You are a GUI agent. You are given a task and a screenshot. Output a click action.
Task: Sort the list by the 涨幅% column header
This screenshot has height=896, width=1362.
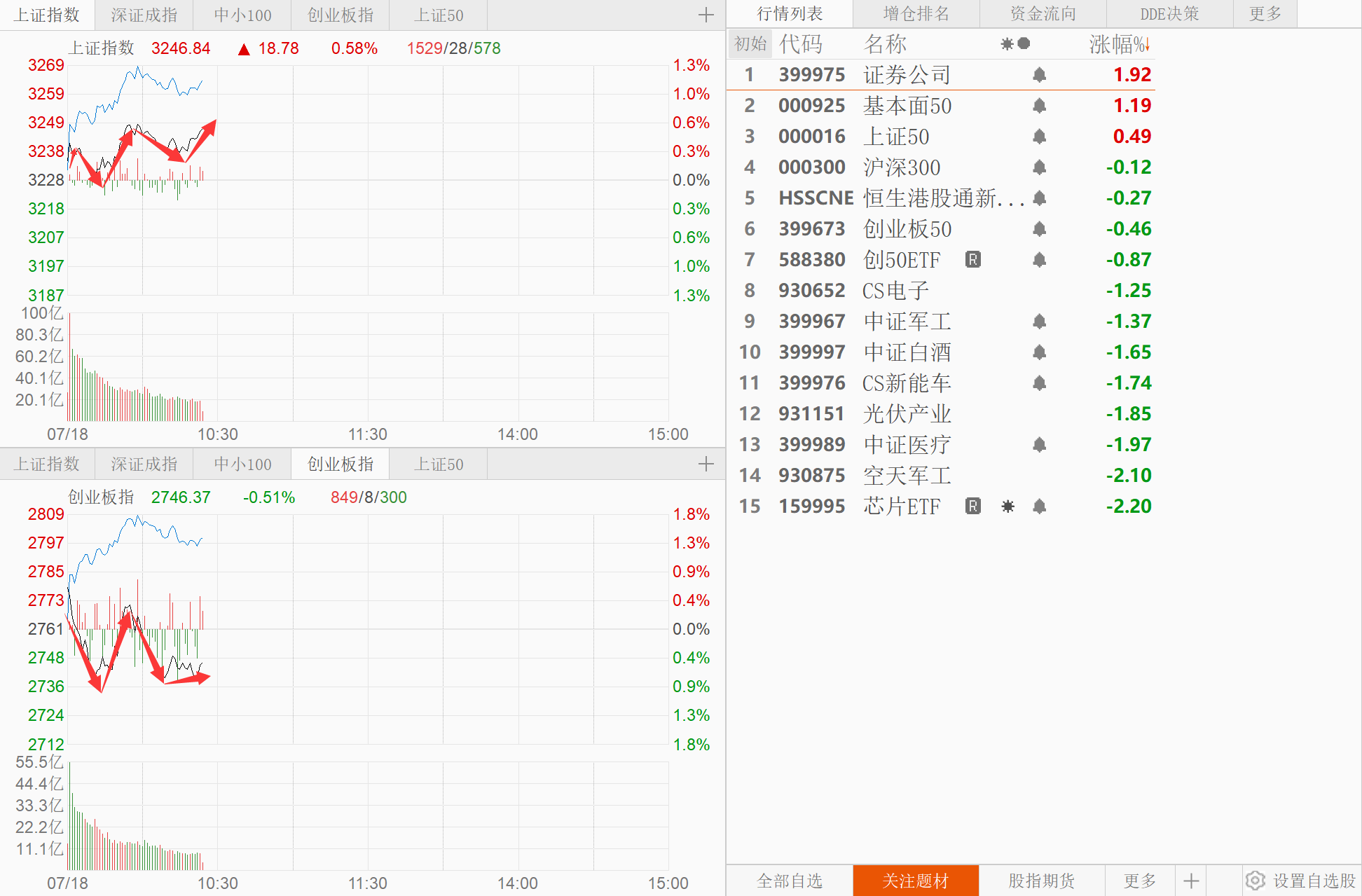coord(1119,44)
